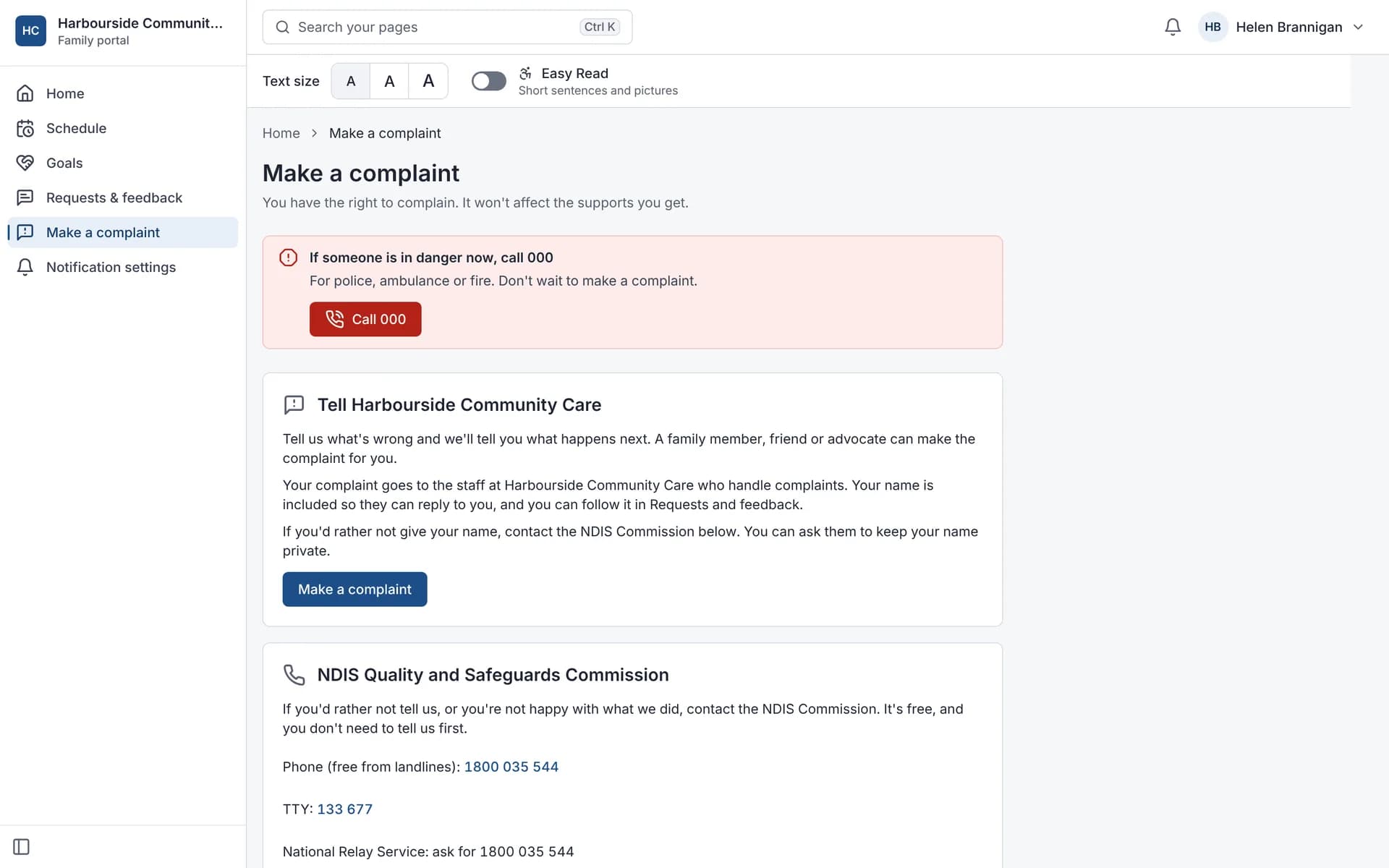This screenshot has width=1389, height=868.
Task: Expand the Helen Brannigan account chevron
Action: (1358, 27)
